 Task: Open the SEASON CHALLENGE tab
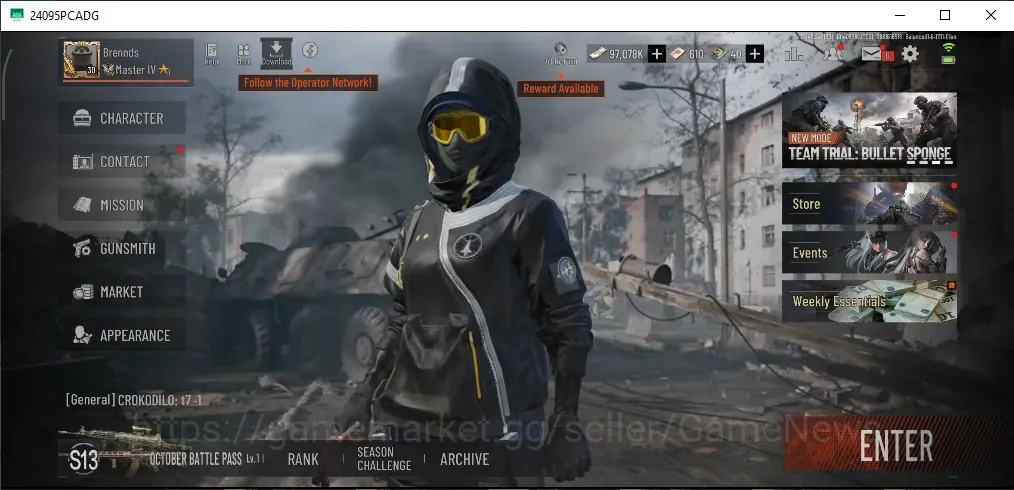[x=384, y=459]
